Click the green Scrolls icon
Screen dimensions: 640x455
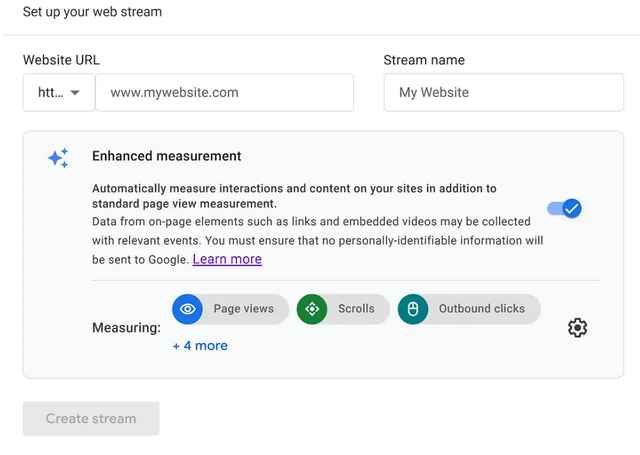coord(312,309)
